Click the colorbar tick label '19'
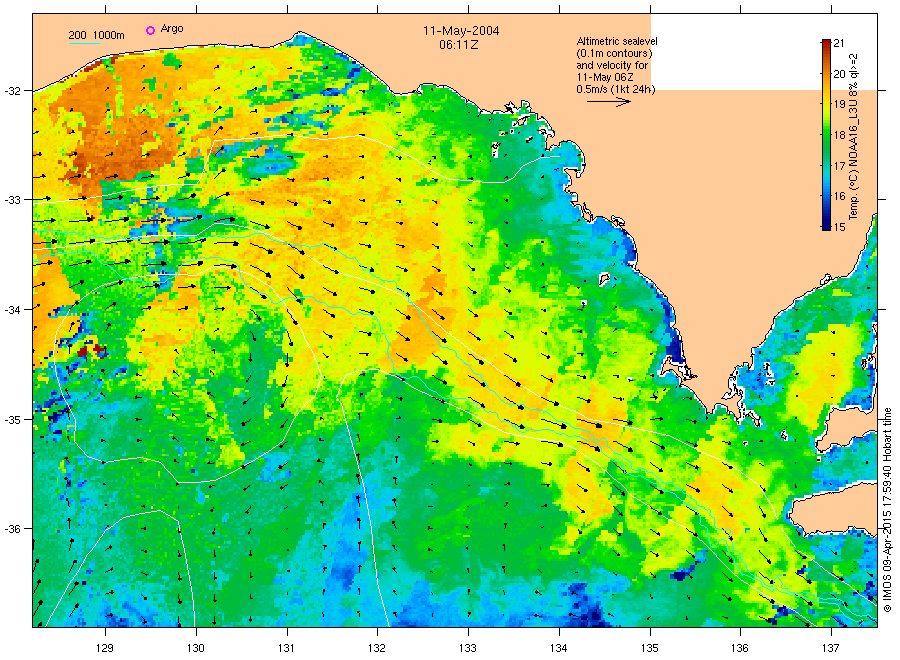 (x=839, y=104)
